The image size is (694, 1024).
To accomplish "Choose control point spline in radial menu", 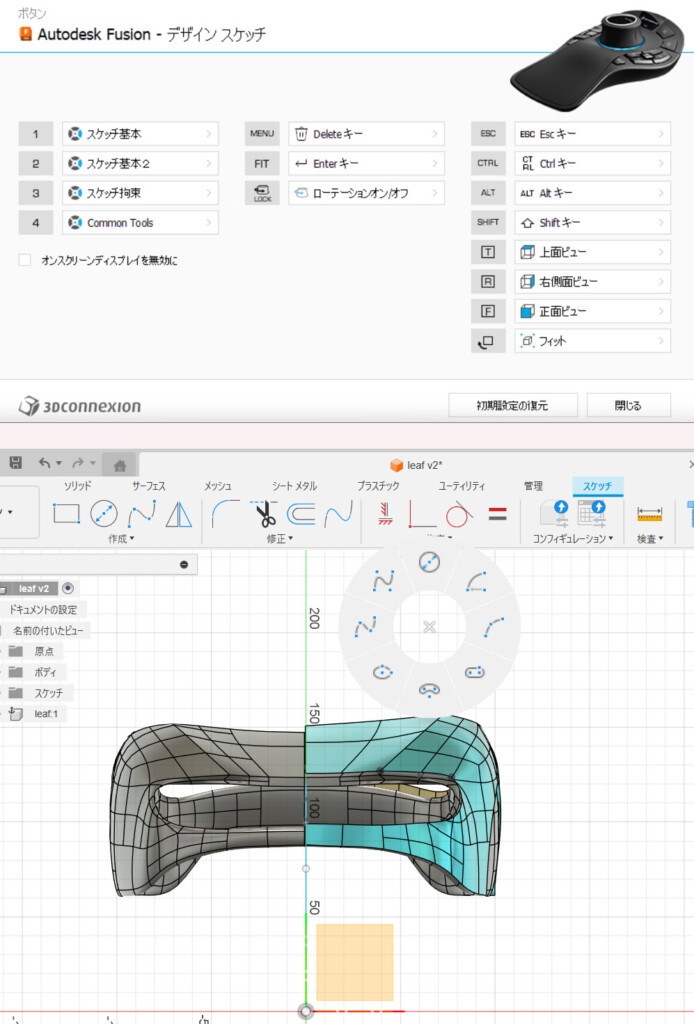I will (x=383, y=581).
